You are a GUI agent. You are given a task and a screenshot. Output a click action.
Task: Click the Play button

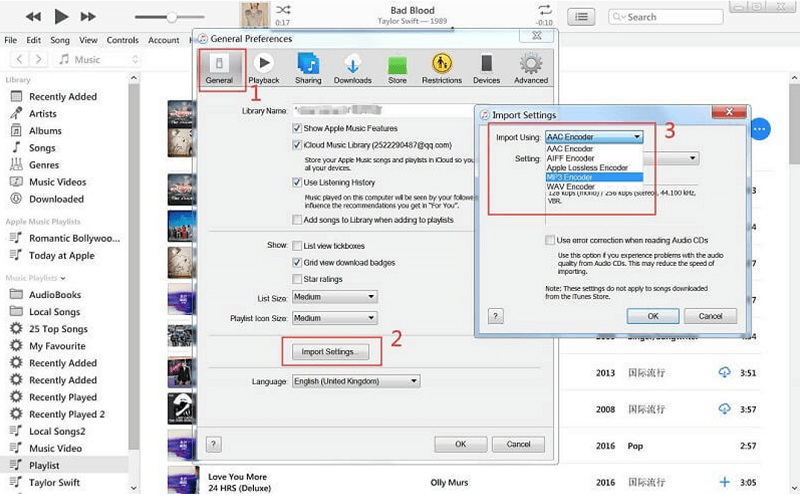point(61,17)
